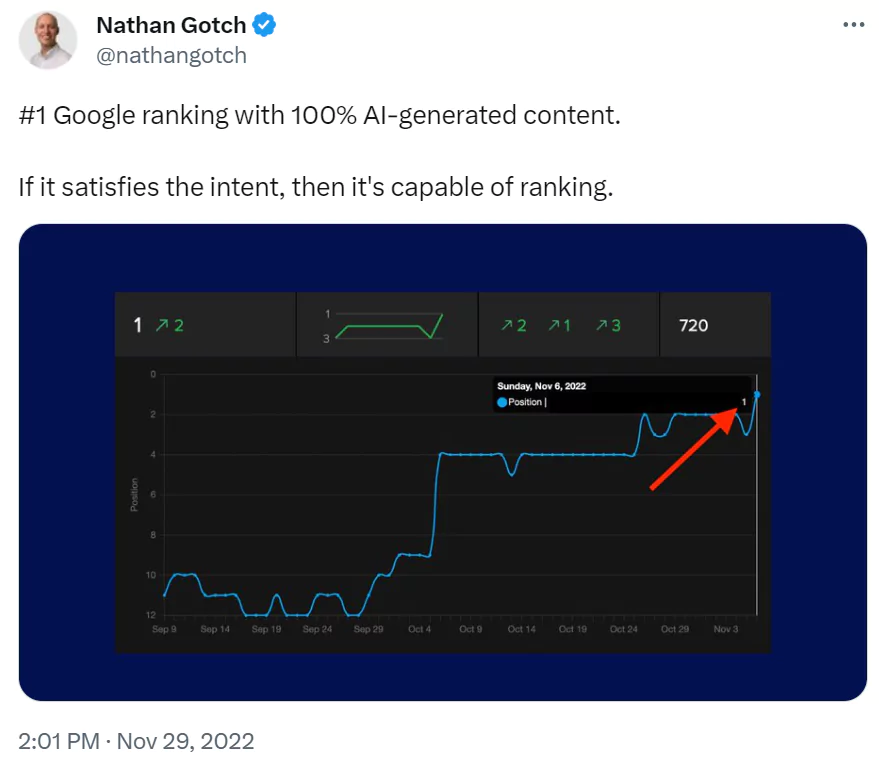The height and width of the screenshot is (764, 879).
Task: Open the @nathangotch handle link
Action: [172, 55]
